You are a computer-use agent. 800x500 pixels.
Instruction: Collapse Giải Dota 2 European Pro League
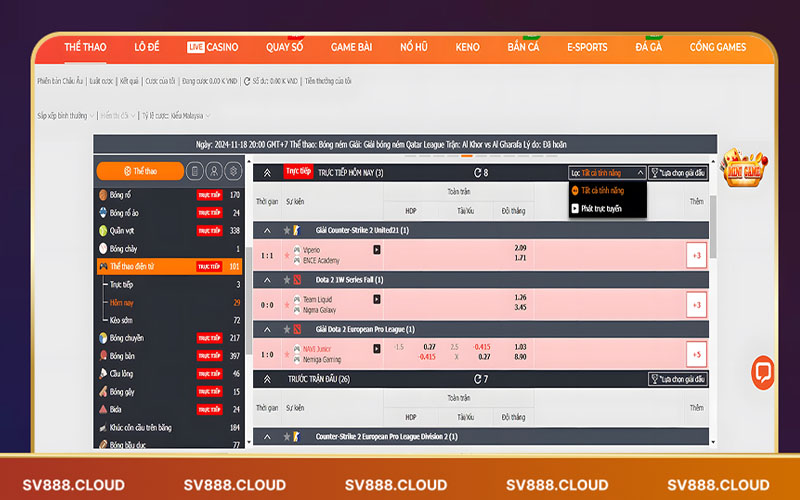pyautogui.click(x=267, y=329)
